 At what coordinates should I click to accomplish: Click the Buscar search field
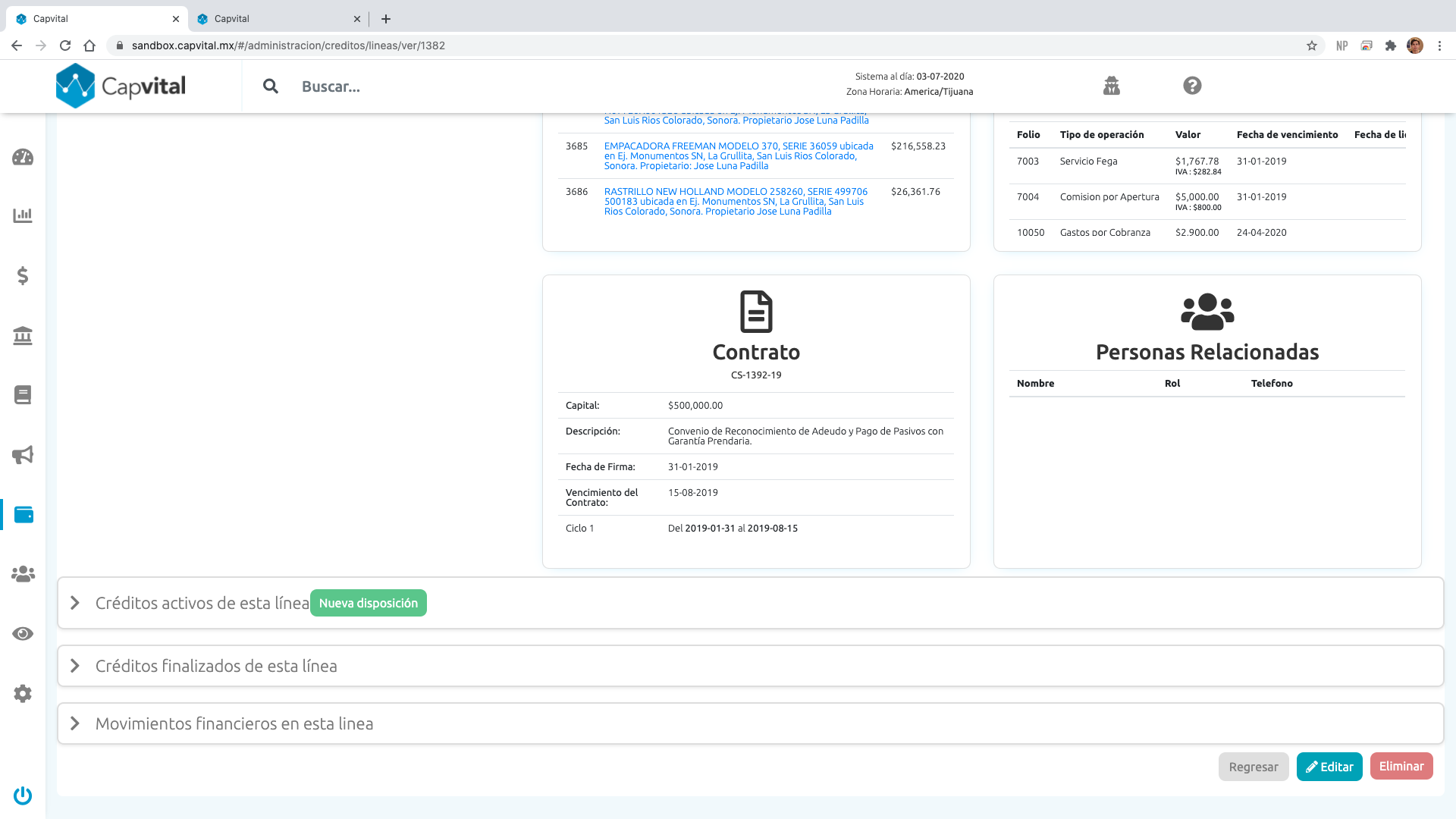click(455, 86)
